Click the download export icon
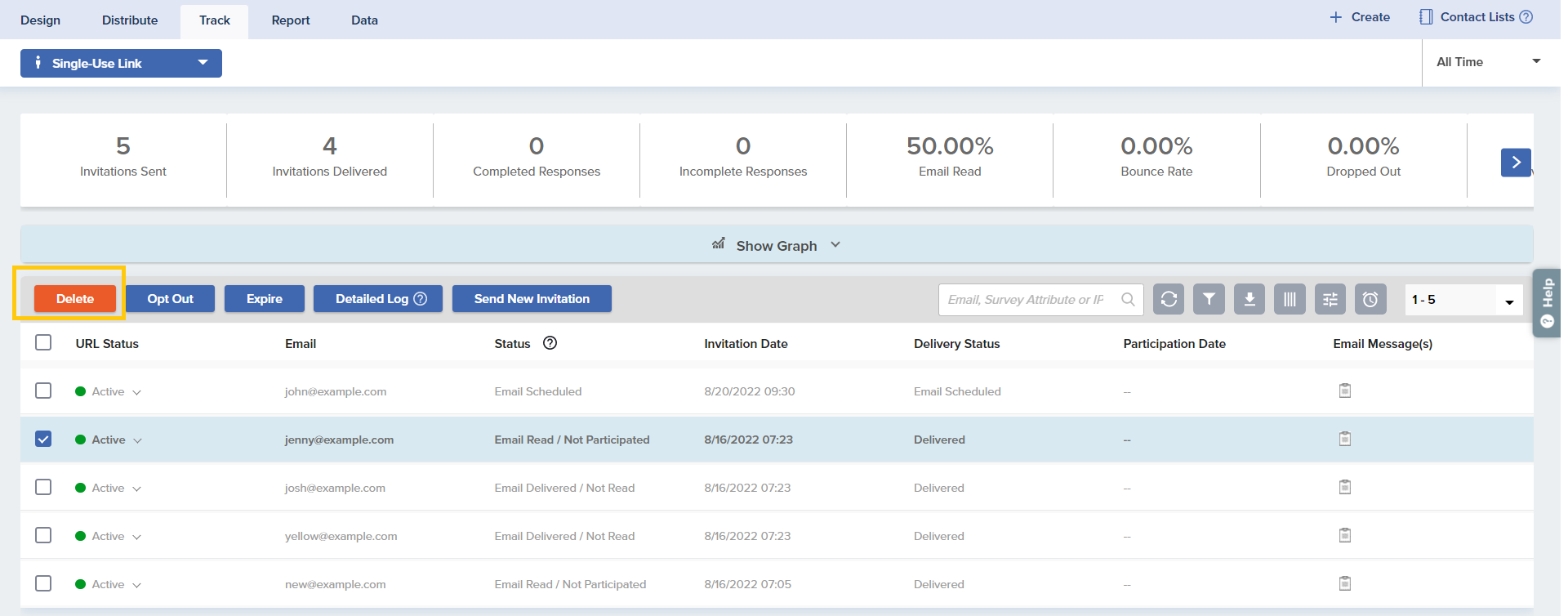The width and height of the screenshot is (1568, 616). coord(1249,299)
